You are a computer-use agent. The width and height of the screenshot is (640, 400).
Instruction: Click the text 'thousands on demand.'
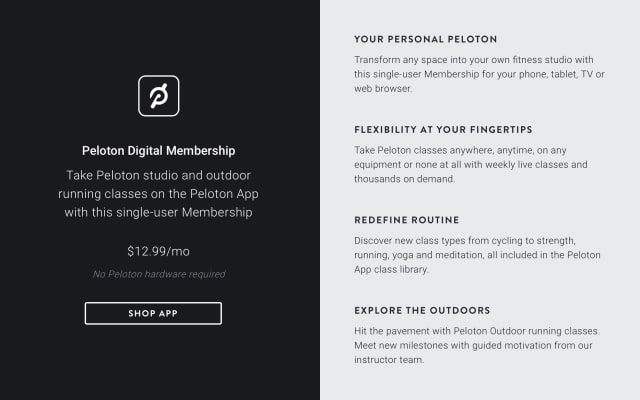(404, 179)
